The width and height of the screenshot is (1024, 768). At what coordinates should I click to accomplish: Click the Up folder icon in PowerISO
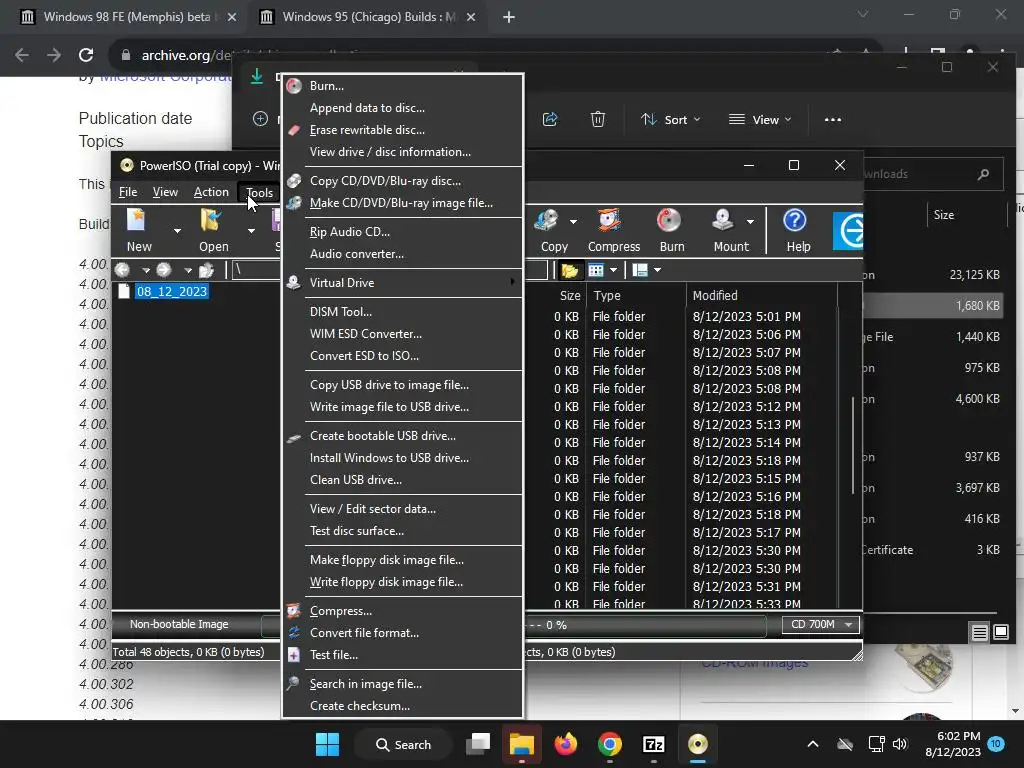pyautogui.click(x=206, y=270)
